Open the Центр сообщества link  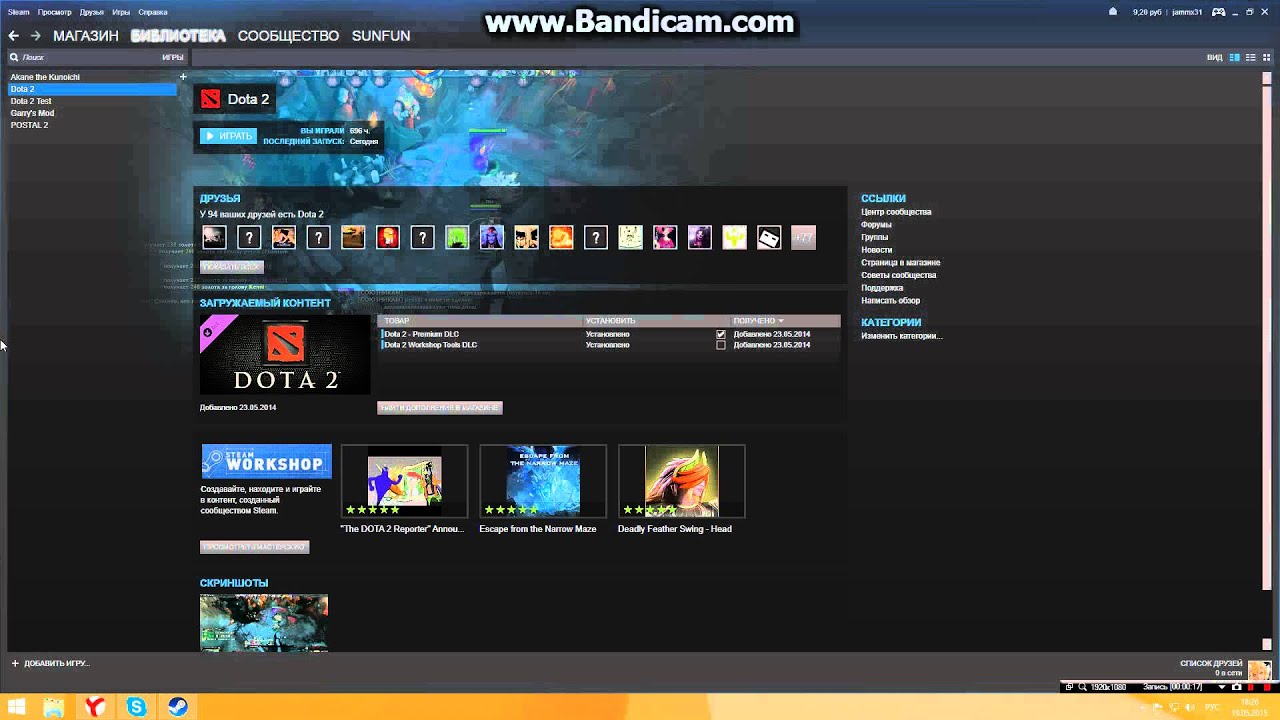pos(896,212)
